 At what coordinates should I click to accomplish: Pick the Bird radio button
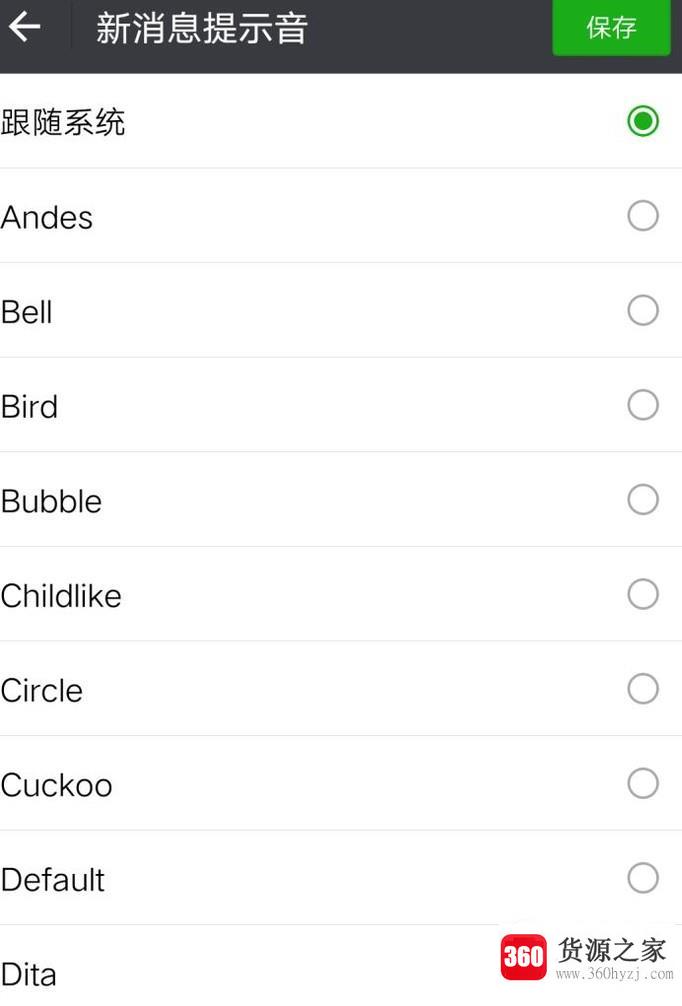tap(643, 405)
